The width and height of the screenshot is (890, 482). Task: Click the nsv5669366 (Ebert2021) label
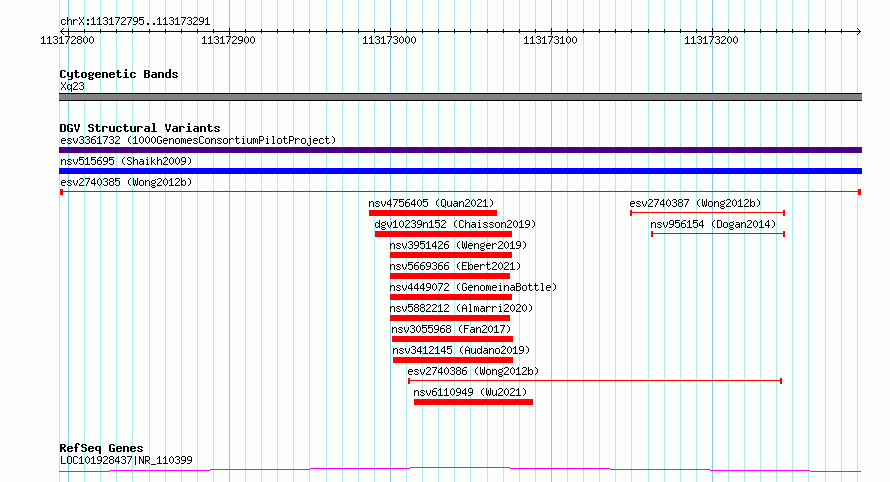point(455,266)
